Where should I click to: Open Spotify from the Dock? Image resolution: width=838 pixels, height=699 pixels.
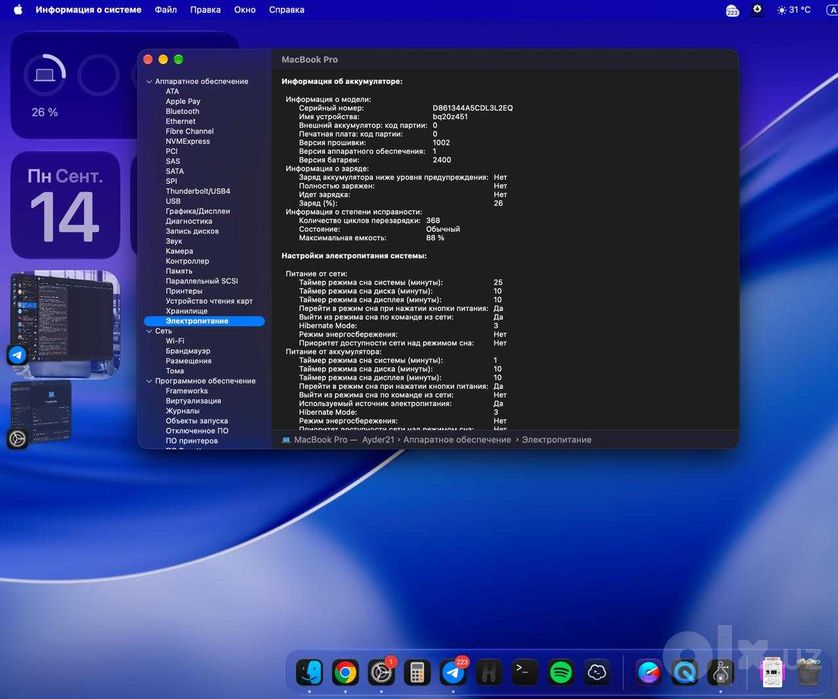561,672
